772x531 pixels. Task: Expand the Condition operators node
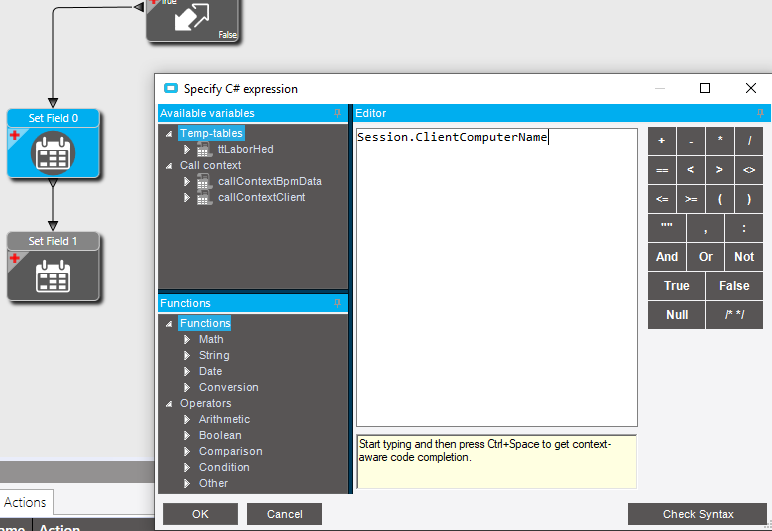pos(187,467)
